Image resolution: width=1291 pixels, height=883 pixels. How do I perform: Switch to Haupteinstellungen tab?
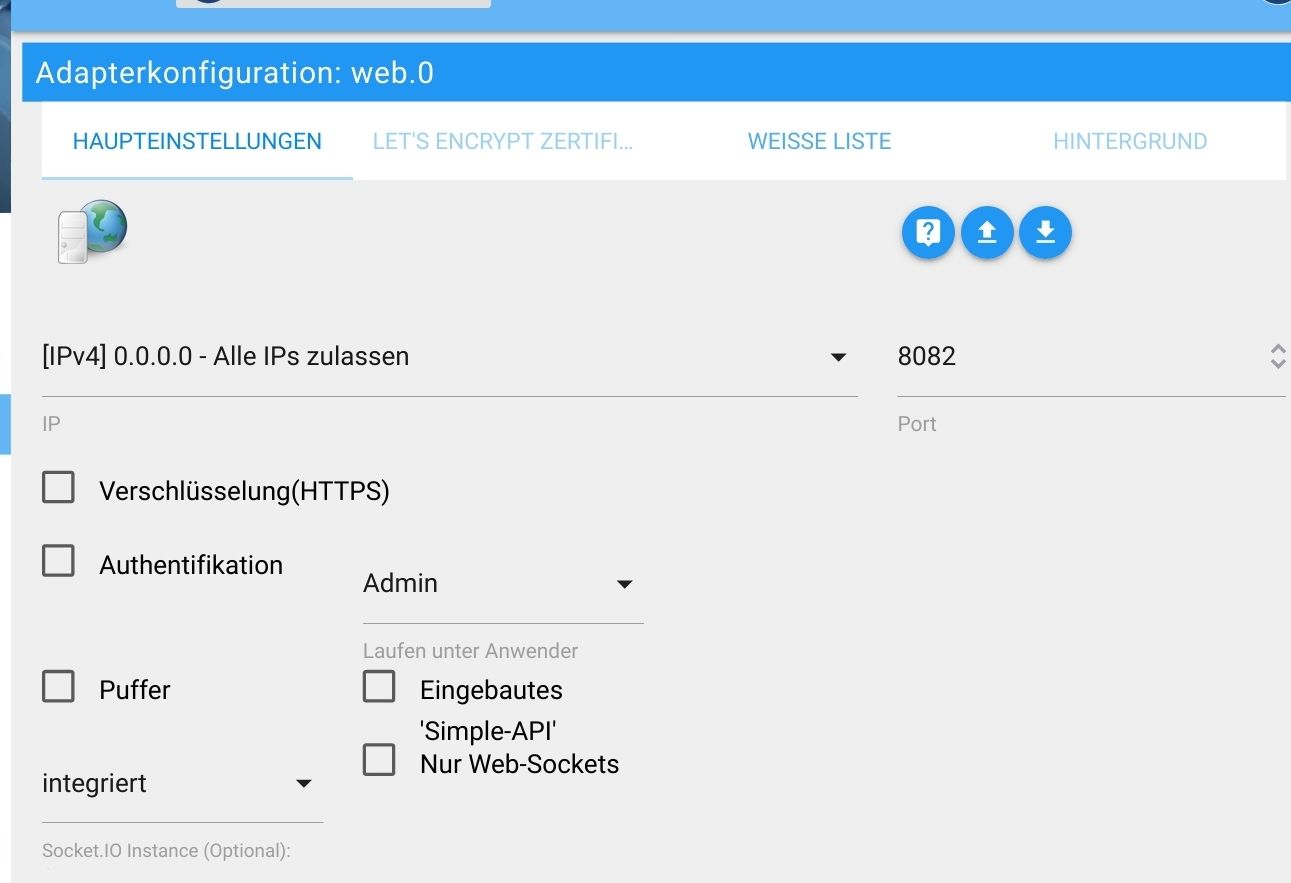[x=197, y=142]
